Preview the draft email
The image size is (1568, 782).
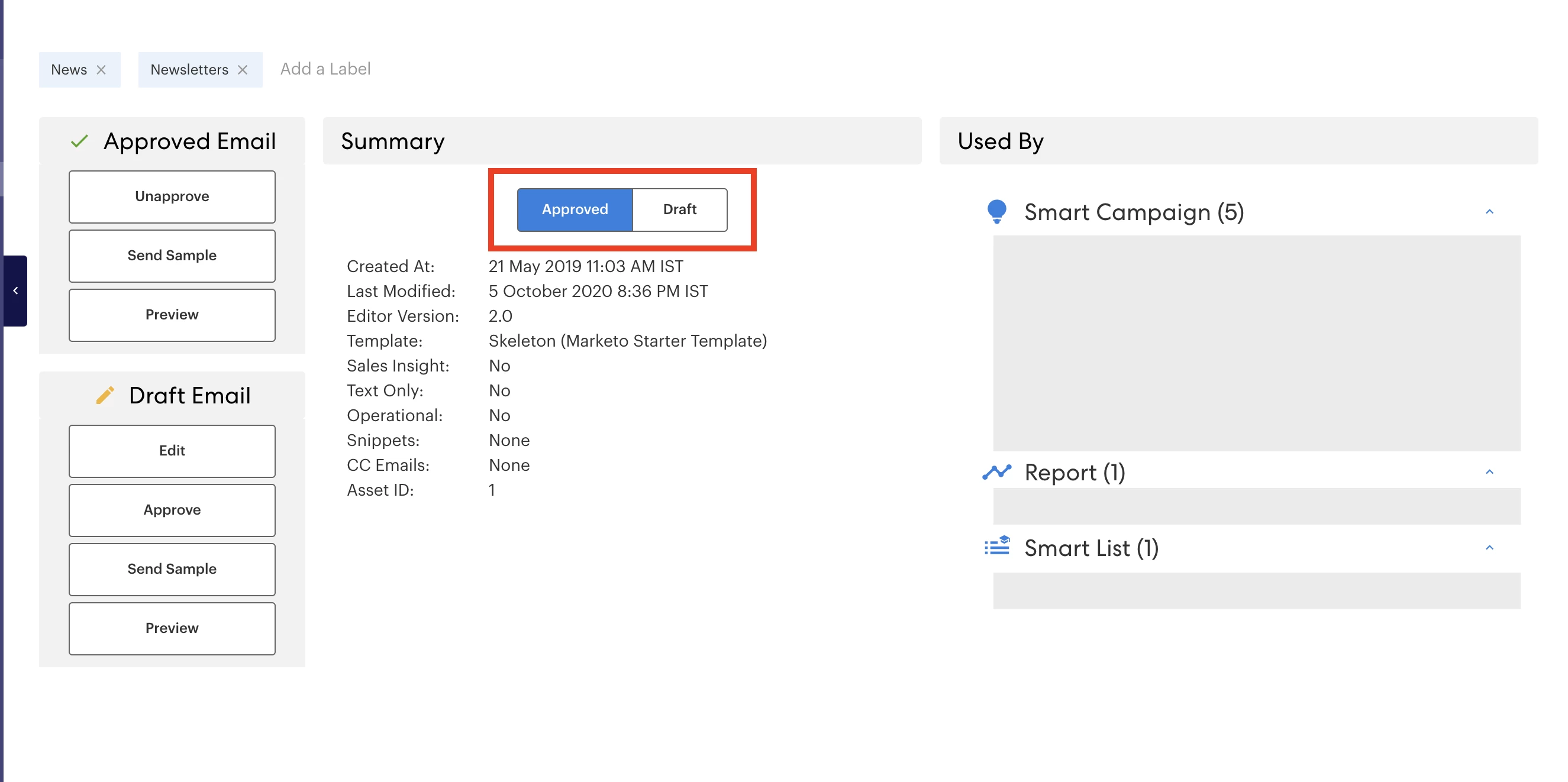pyautogui.click(x=172, y=628)
